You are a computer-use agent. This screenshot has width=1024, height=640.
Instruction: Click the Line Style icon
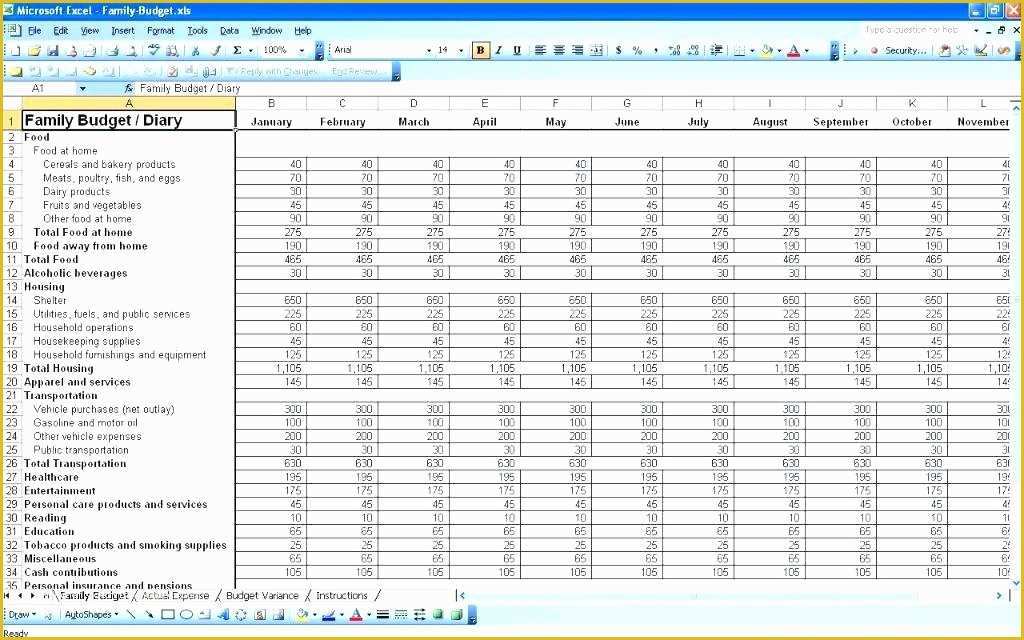pyautogui.click(x=383, y=615)
